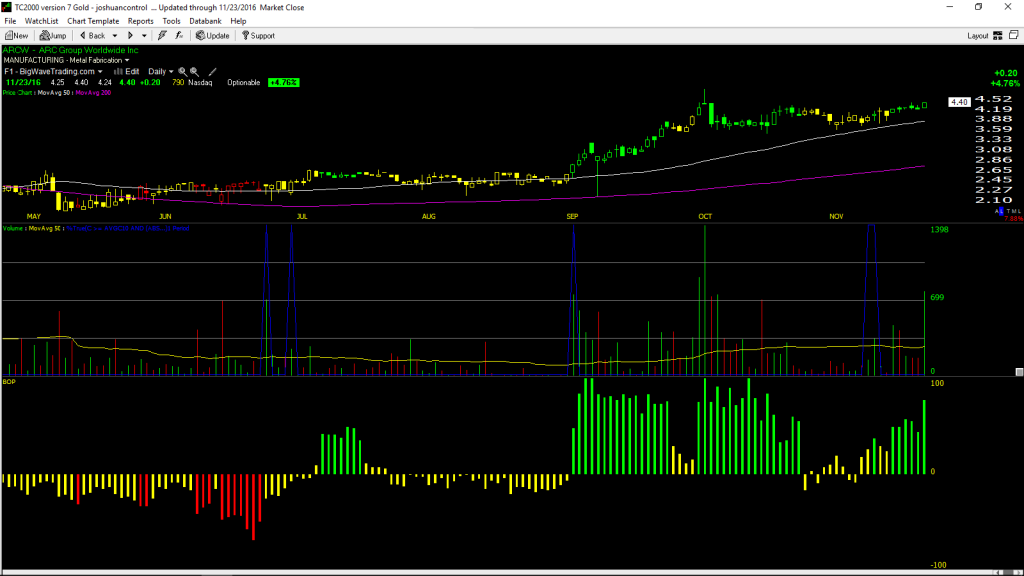Click the Price Chart legend label
The width and height of the screenshot is (1024, 576).
click(x=17, y=93)
